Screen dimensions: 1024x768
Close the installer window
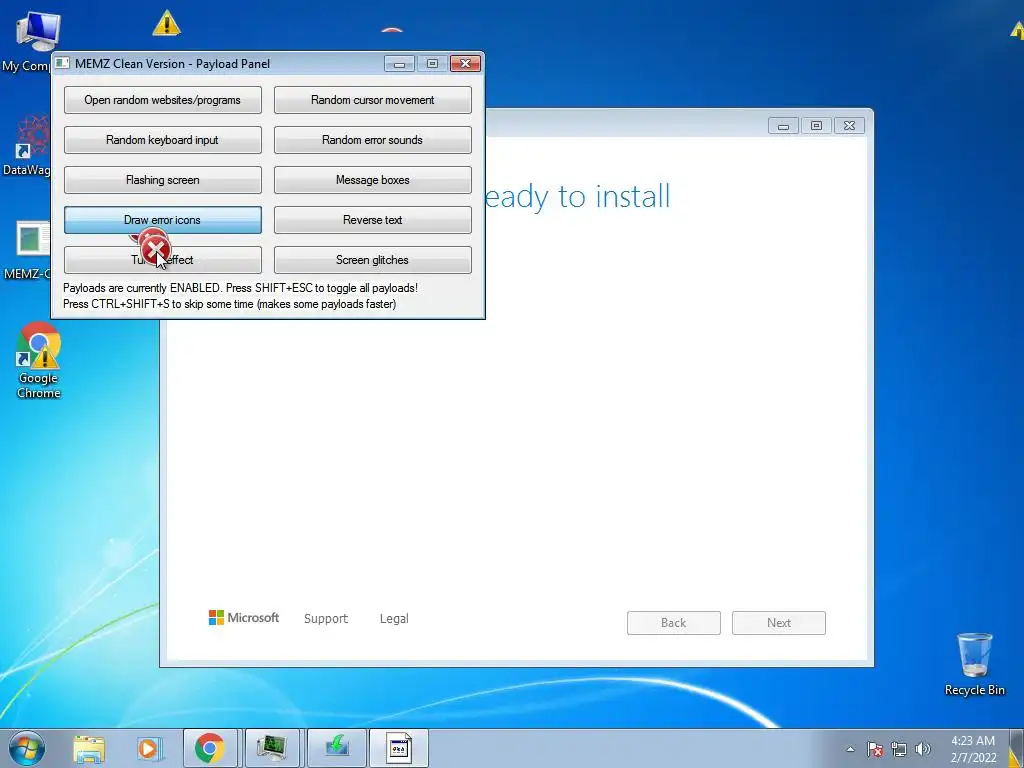pos(849,125)
